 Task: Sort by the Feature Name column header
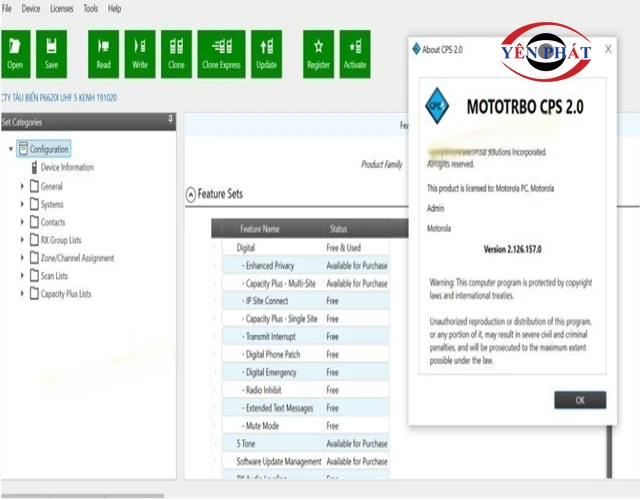tap(279, 229)
